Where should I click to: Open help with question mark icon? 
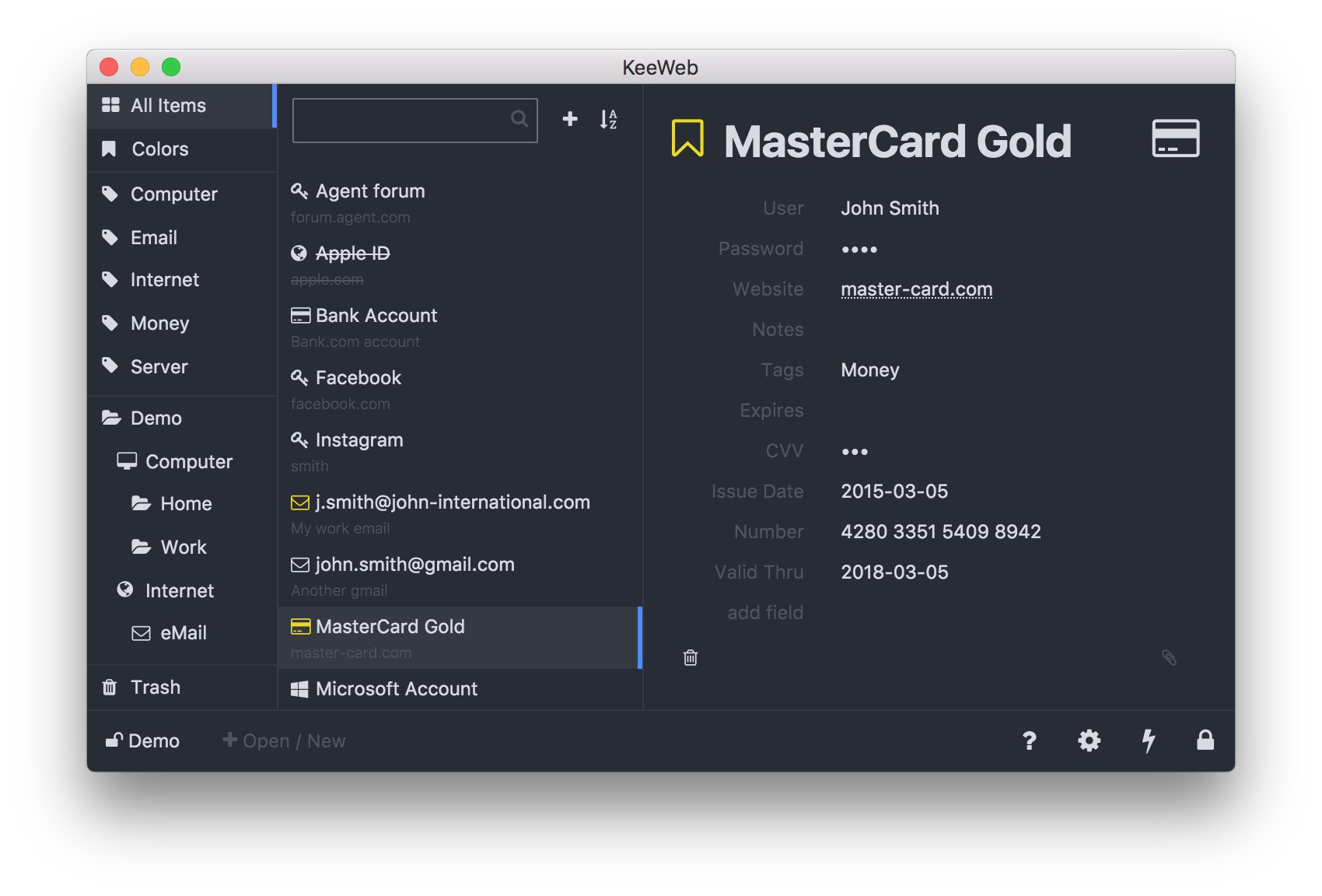[1029, 740]
